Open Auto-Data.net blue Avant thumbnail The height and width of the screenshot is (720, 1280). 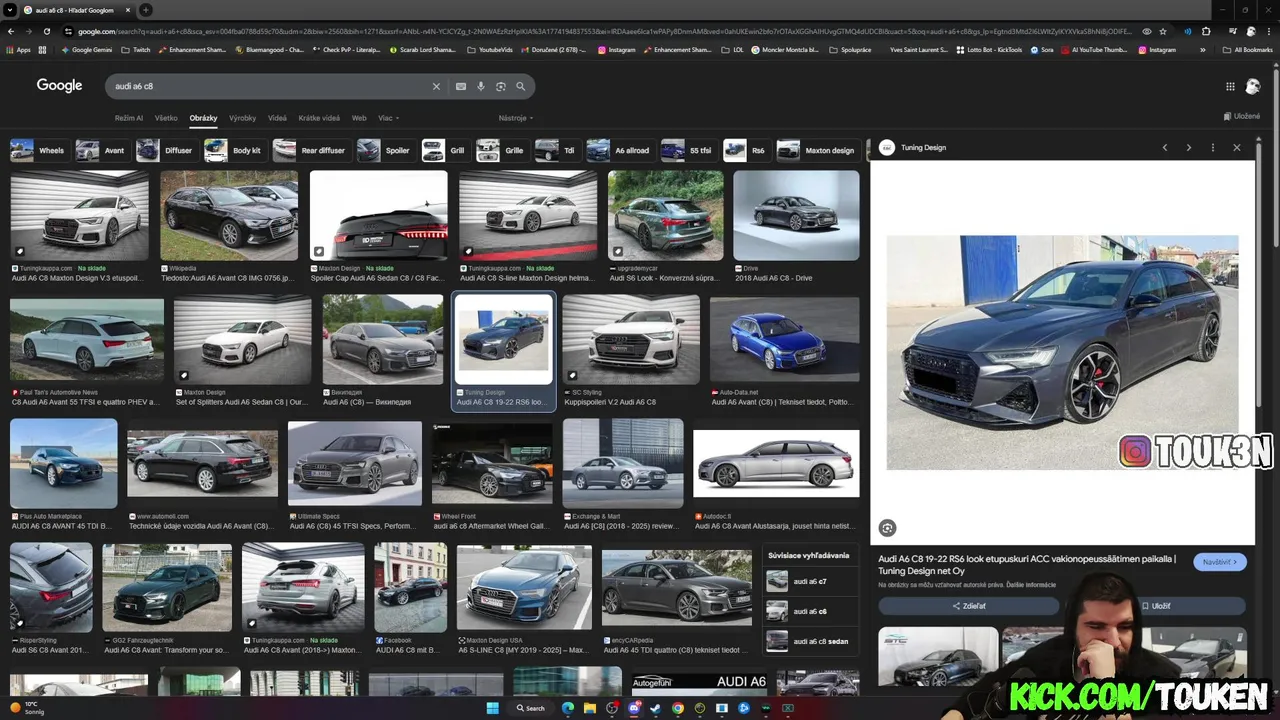point(784,340)
